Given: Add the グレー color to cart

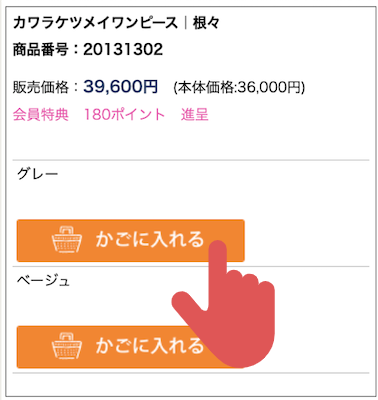Looking at the screenshot, I should coord(131,240).
